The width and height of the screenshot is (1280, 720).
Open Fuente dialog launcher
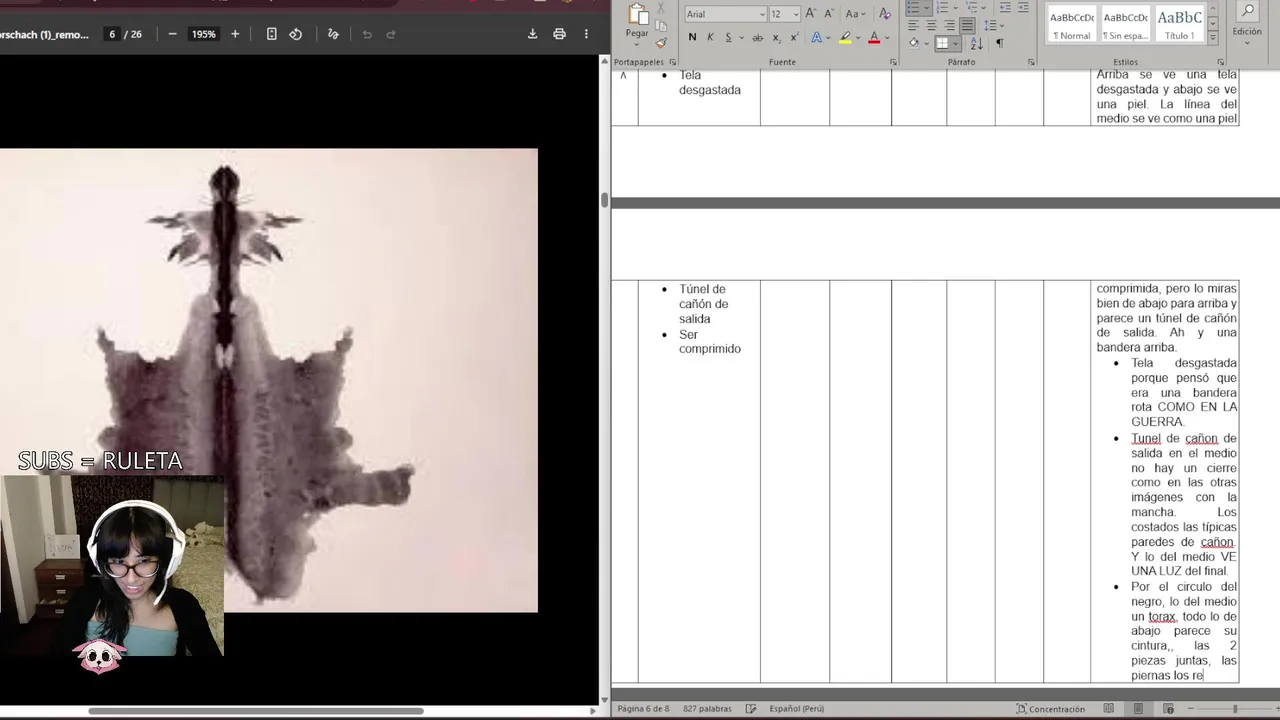pyautogui.click(x=893, y=62)
